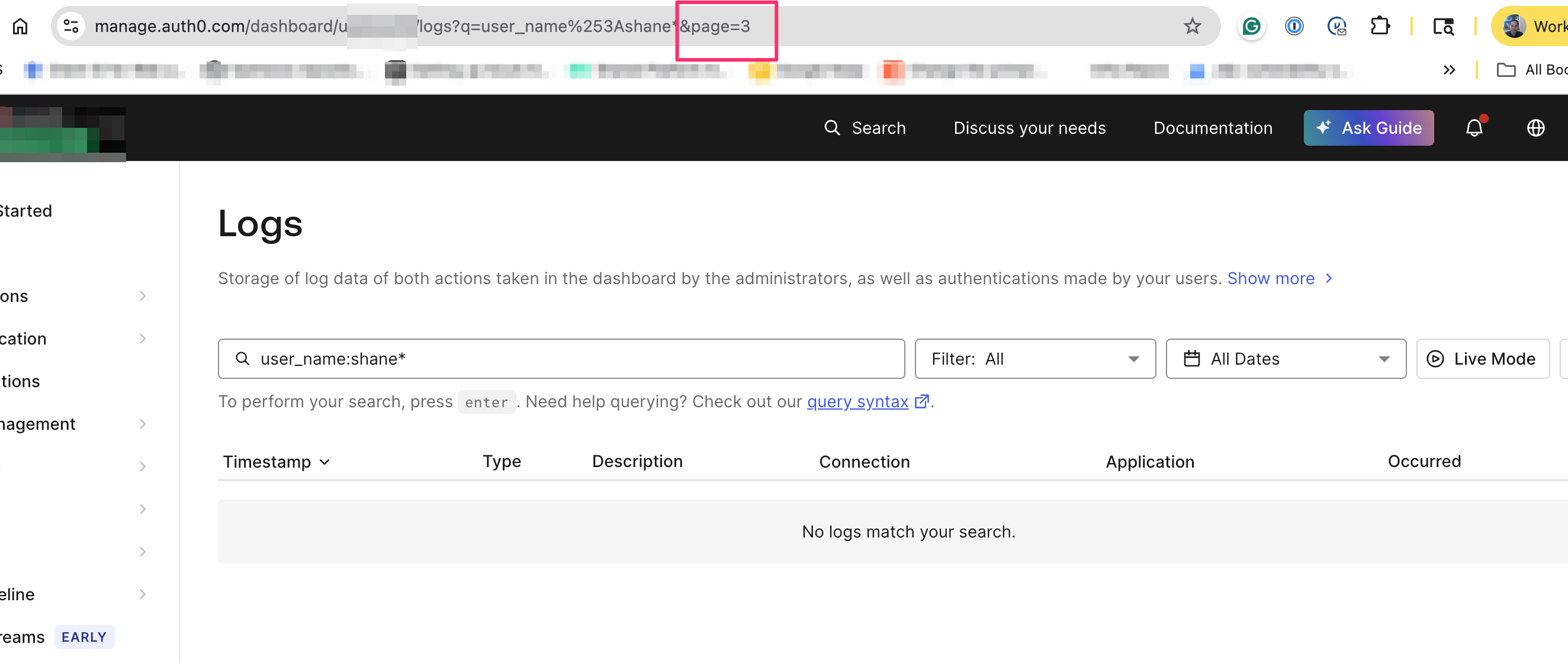
Task: Toggle Live Mode on
Action: 1482,359
